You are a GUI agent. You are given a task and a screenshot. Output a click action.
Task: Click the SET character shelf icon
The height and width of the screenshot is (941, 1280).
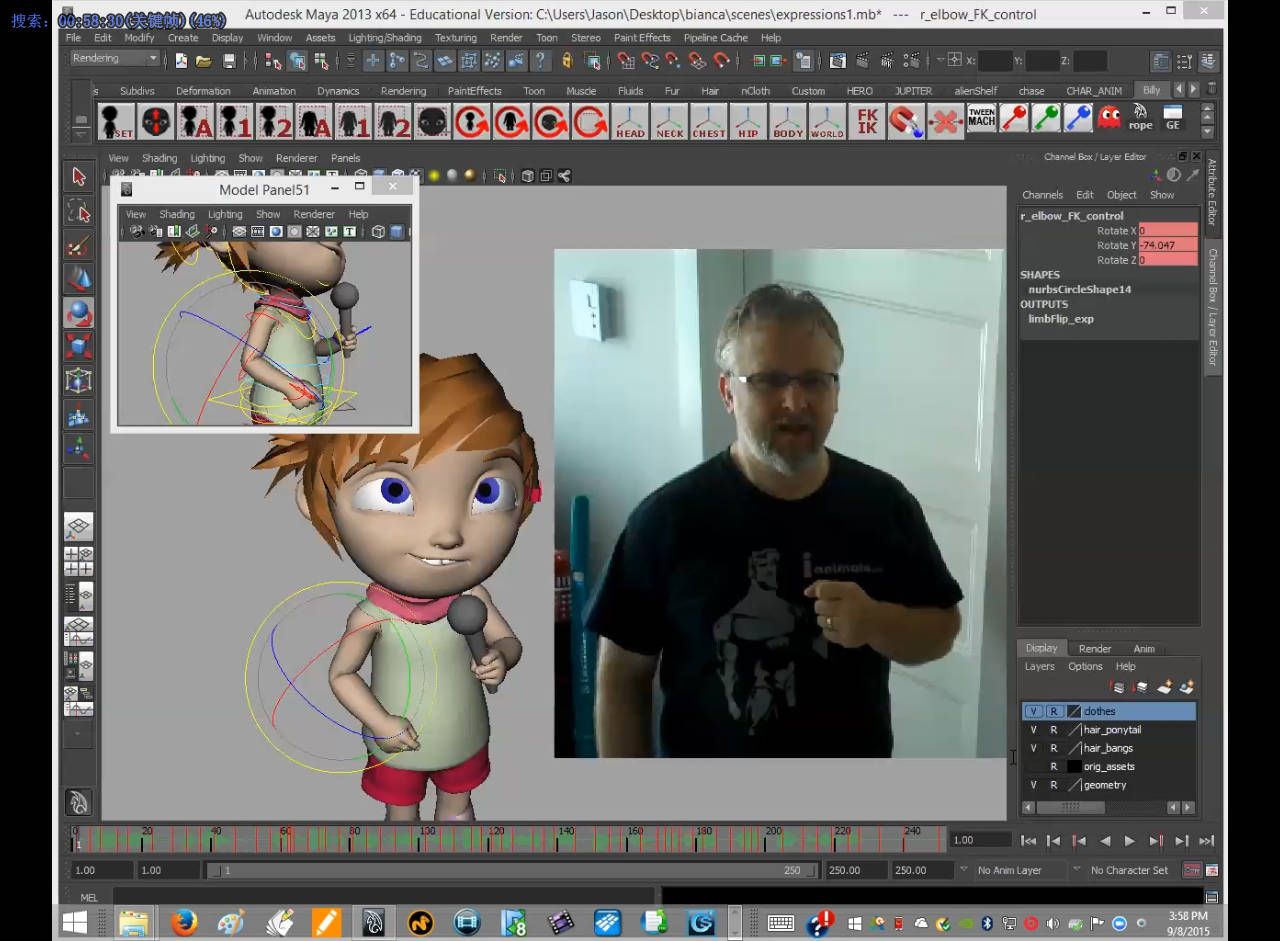[x=116, y=122]
